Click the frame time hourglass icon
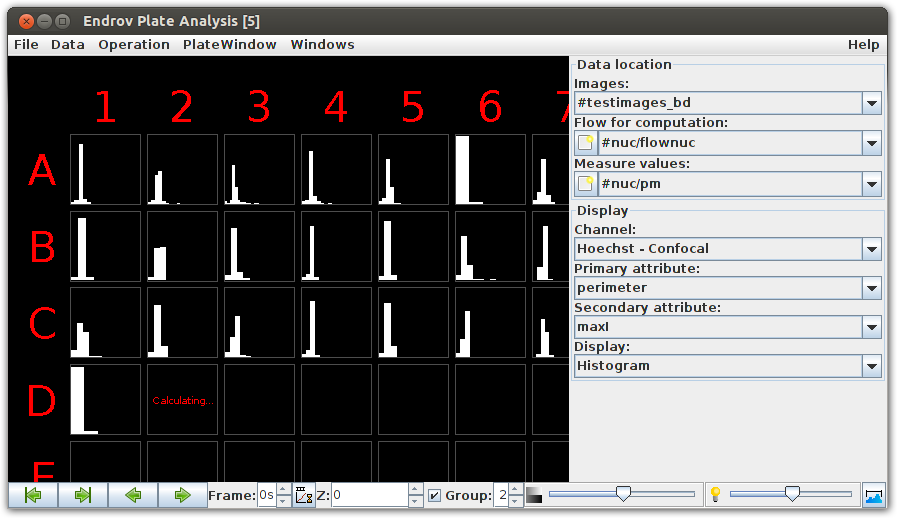897x518 pixels. 304,496
